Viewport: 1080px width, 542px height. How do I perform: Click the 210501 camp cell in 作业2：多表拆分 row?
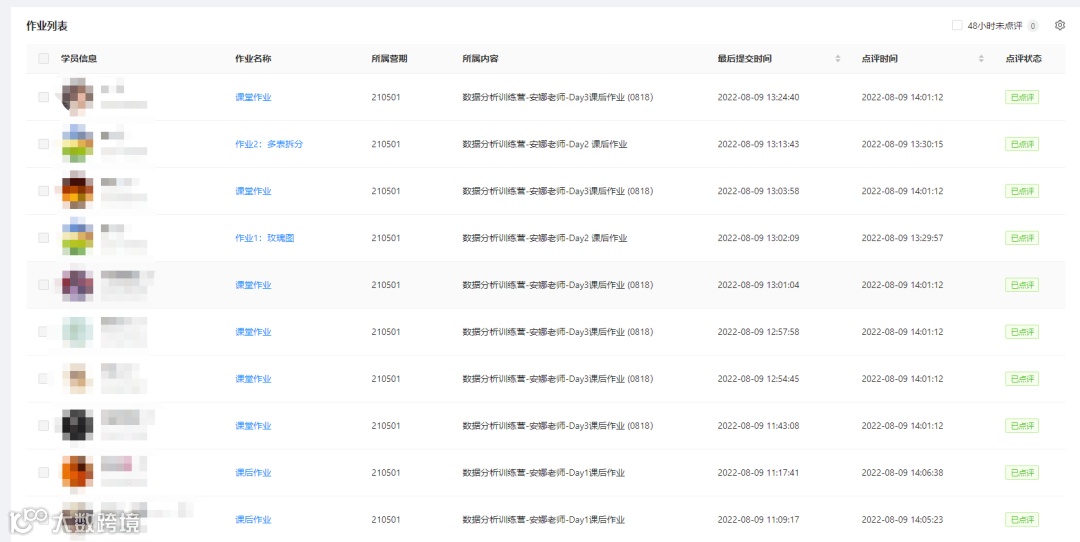click(x=386, y=144)
